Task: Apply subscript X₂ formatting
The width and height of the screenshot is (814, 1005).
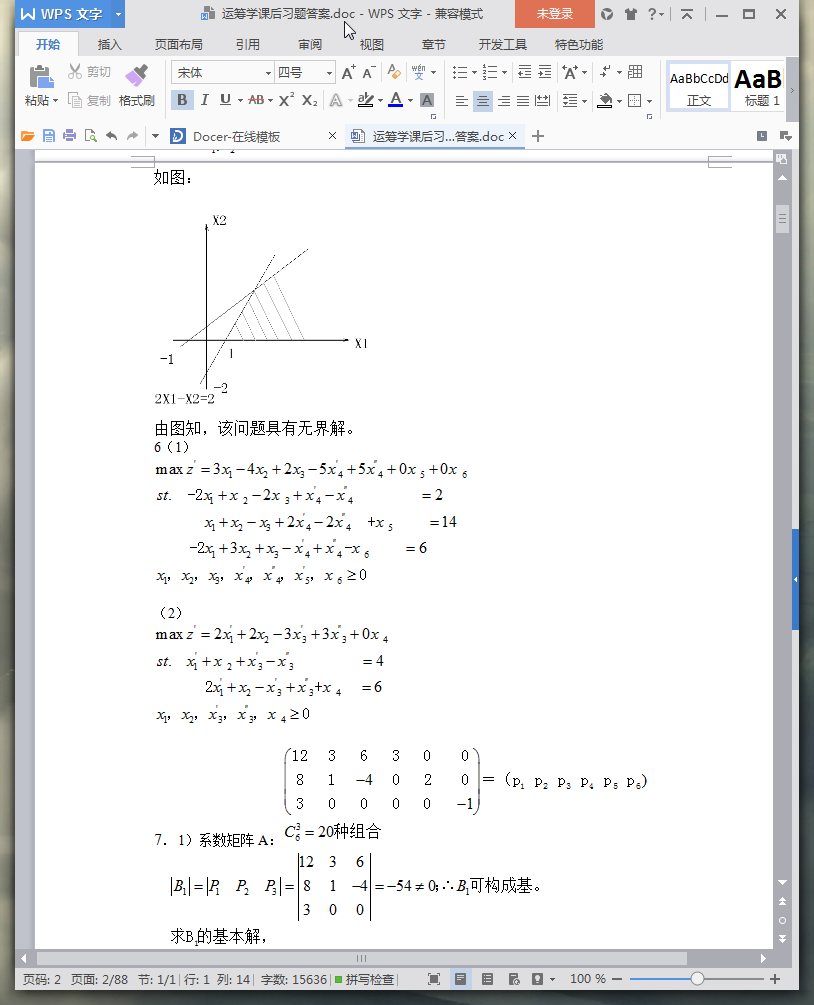Action: pyautogui.click(x=310, y=100)
